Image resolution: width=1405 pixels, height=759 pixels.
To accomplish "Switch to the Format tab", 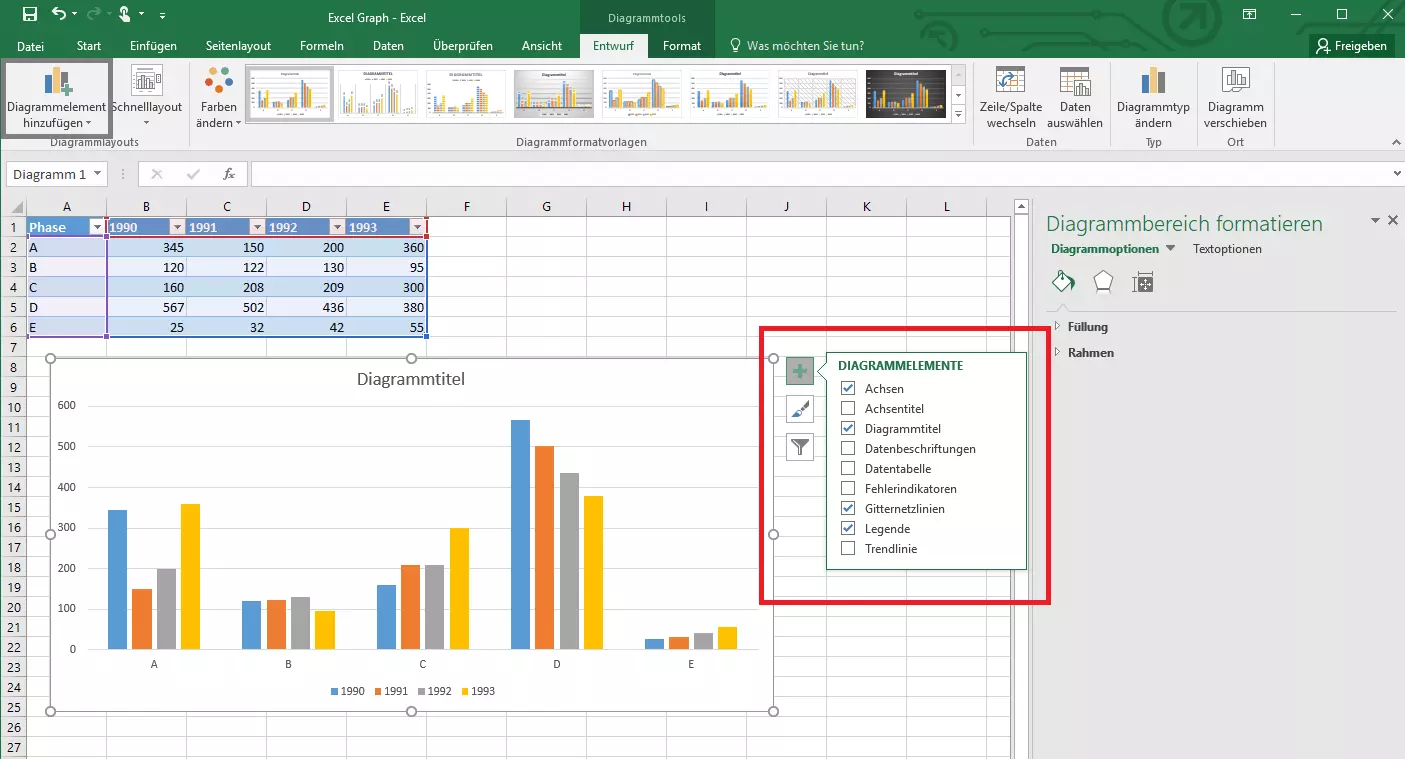I will tap(682, 46).
